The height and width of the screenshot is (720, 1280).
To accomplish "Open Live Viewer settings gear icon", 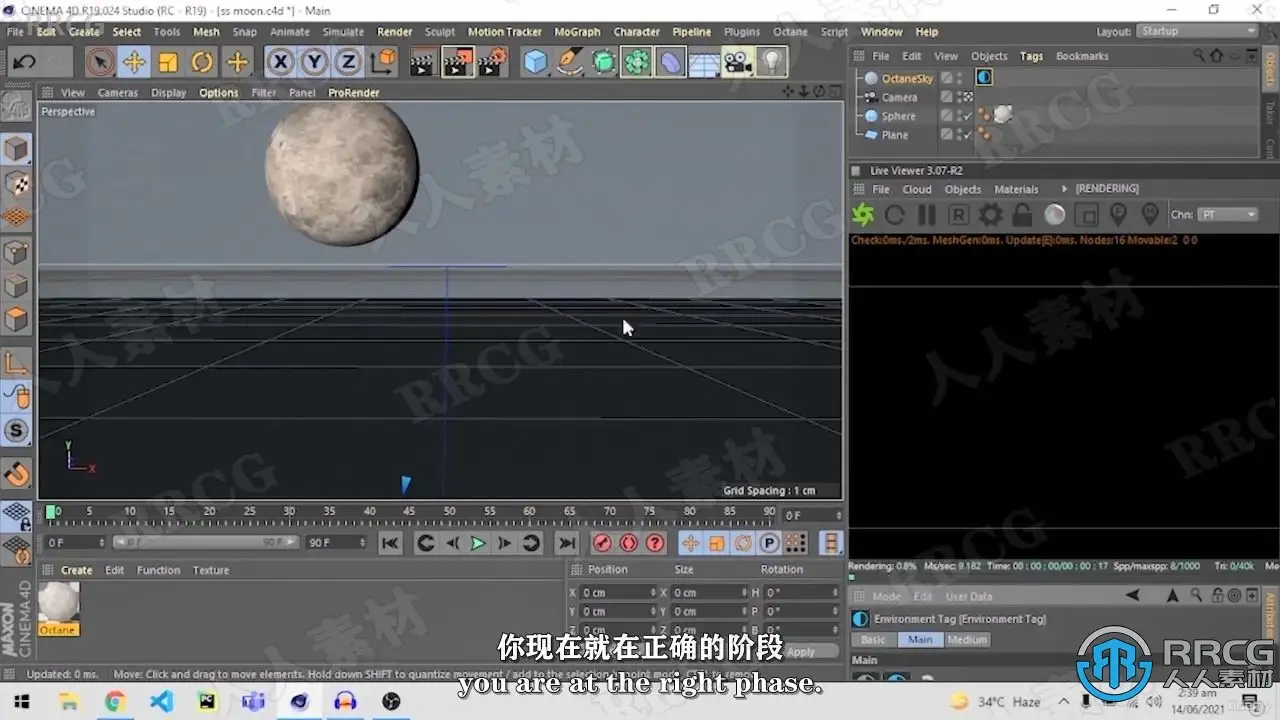I will pos(990,214).
